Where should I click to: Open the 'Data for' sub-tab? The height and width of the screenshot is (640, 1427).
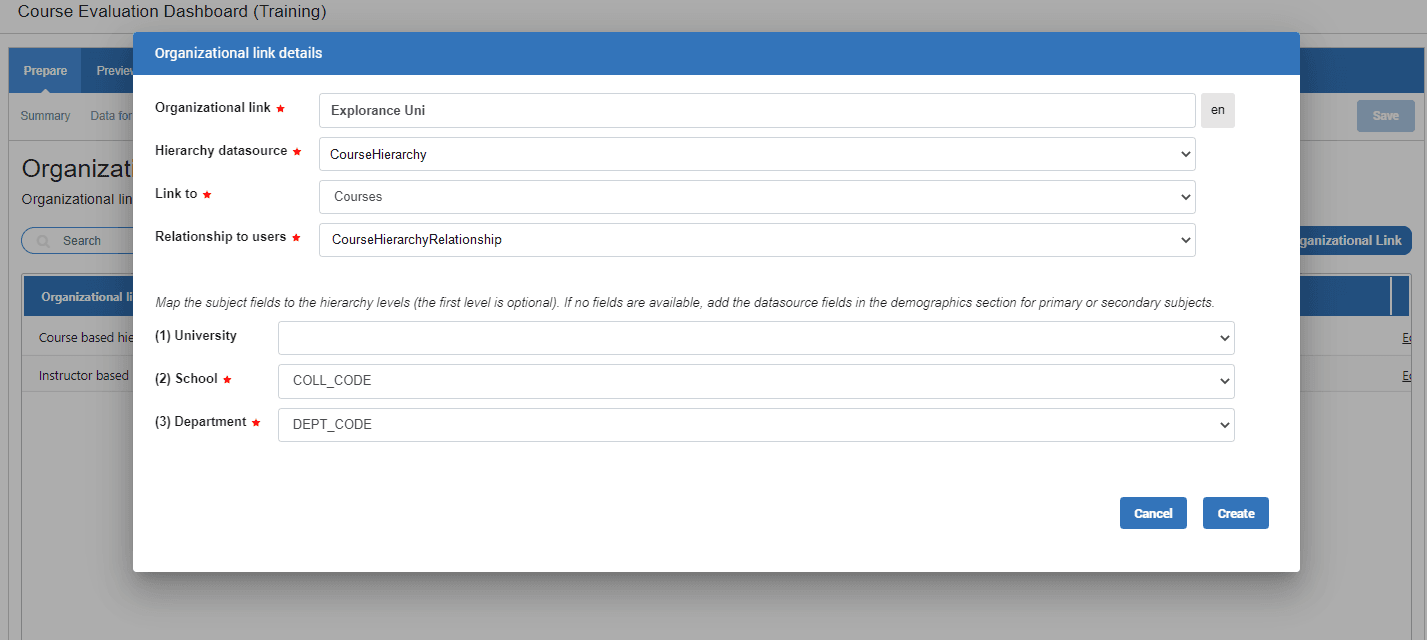pos(111,116)
